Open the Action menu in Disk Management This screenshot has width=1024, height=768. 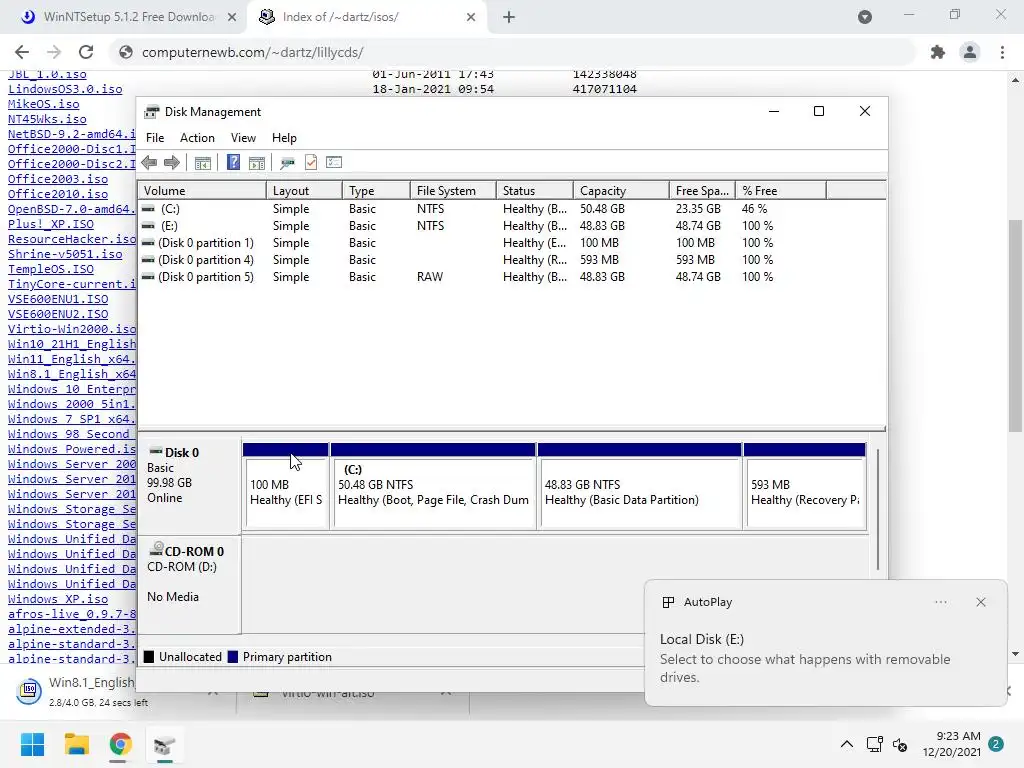(x=197, y=138)
